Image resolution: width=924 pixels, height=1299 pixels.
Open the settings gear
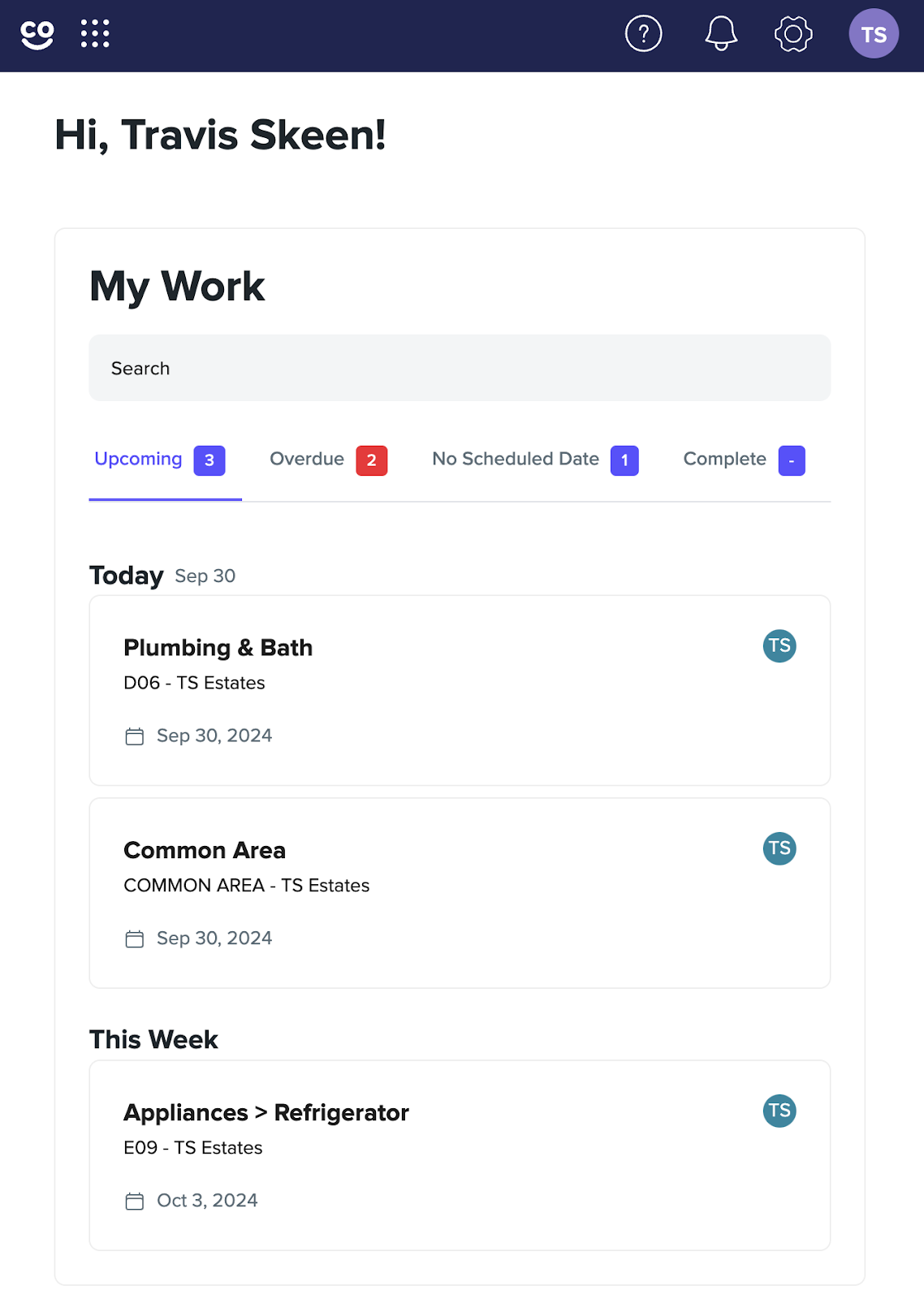(793, 34)
